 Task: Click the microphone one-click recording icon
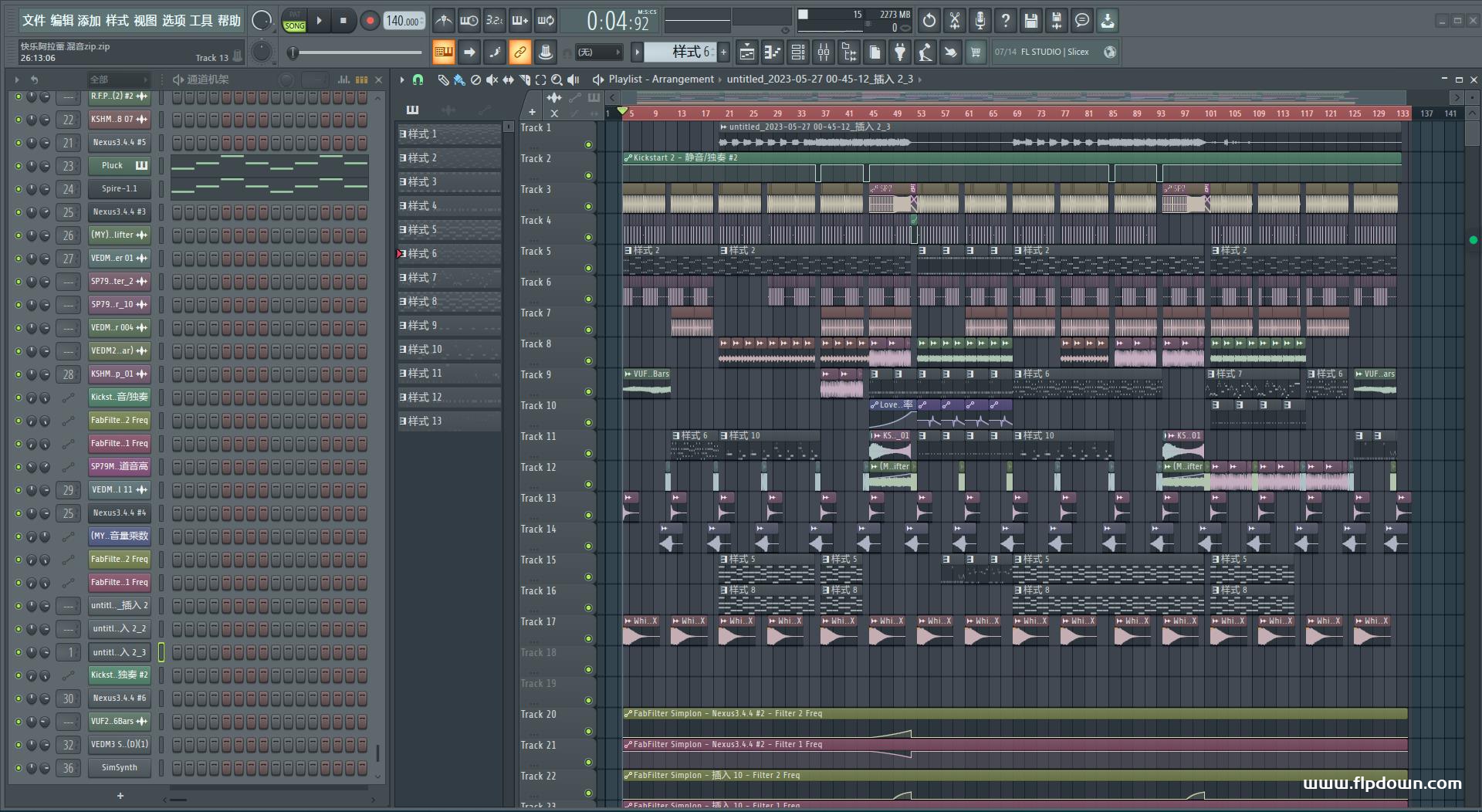tap(980, 21)
